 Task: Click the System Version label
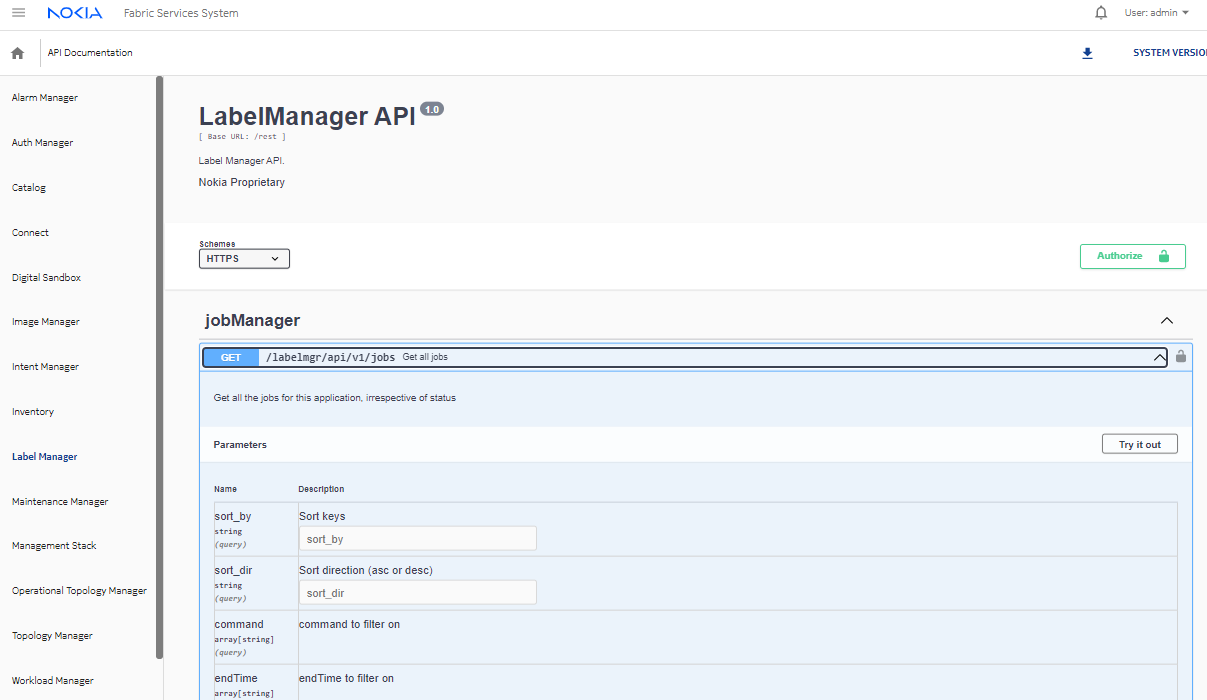click(1169, 53)
